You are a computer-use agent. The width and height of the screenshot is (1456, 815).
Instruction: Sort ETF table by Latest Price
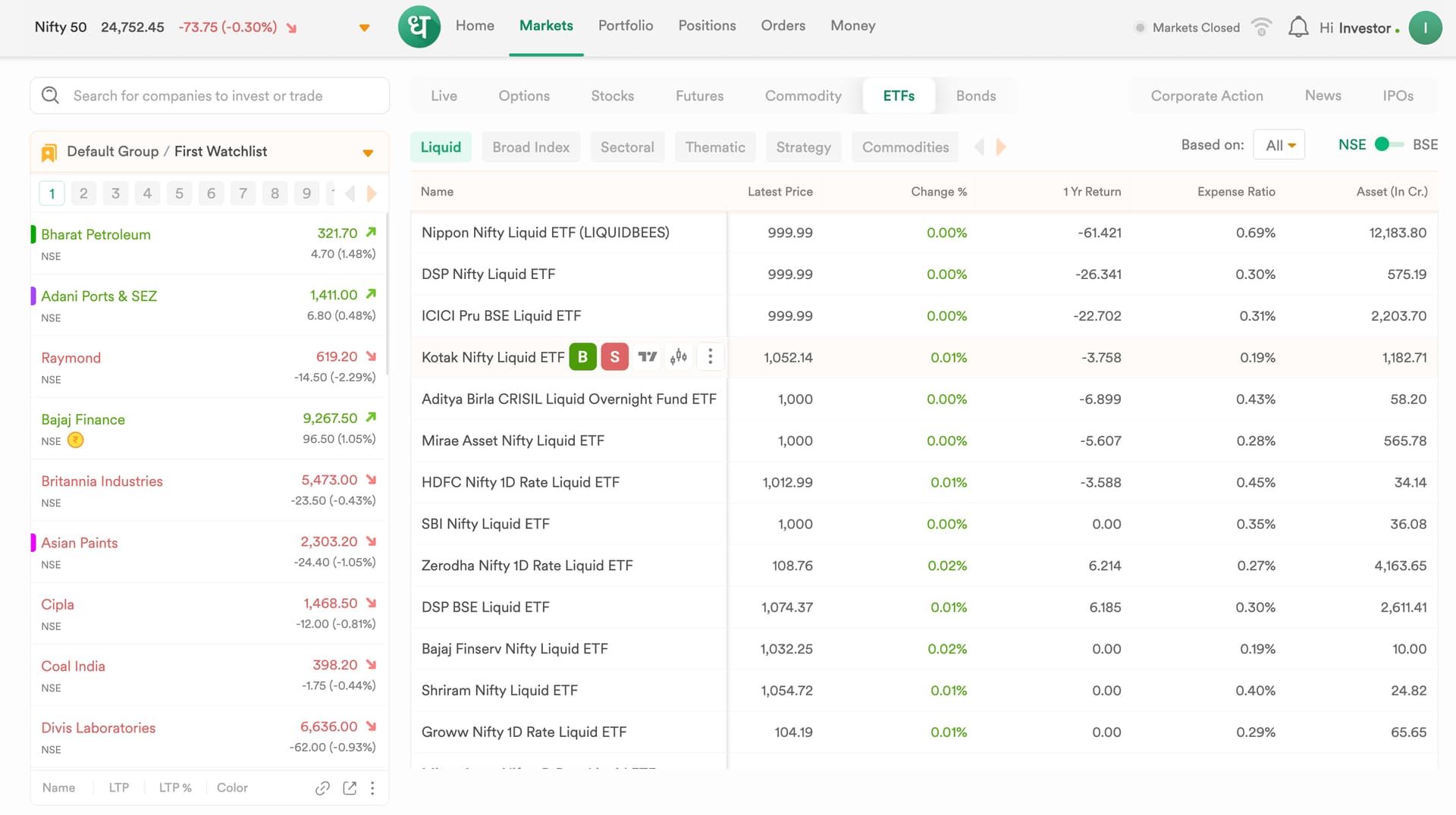780,192
